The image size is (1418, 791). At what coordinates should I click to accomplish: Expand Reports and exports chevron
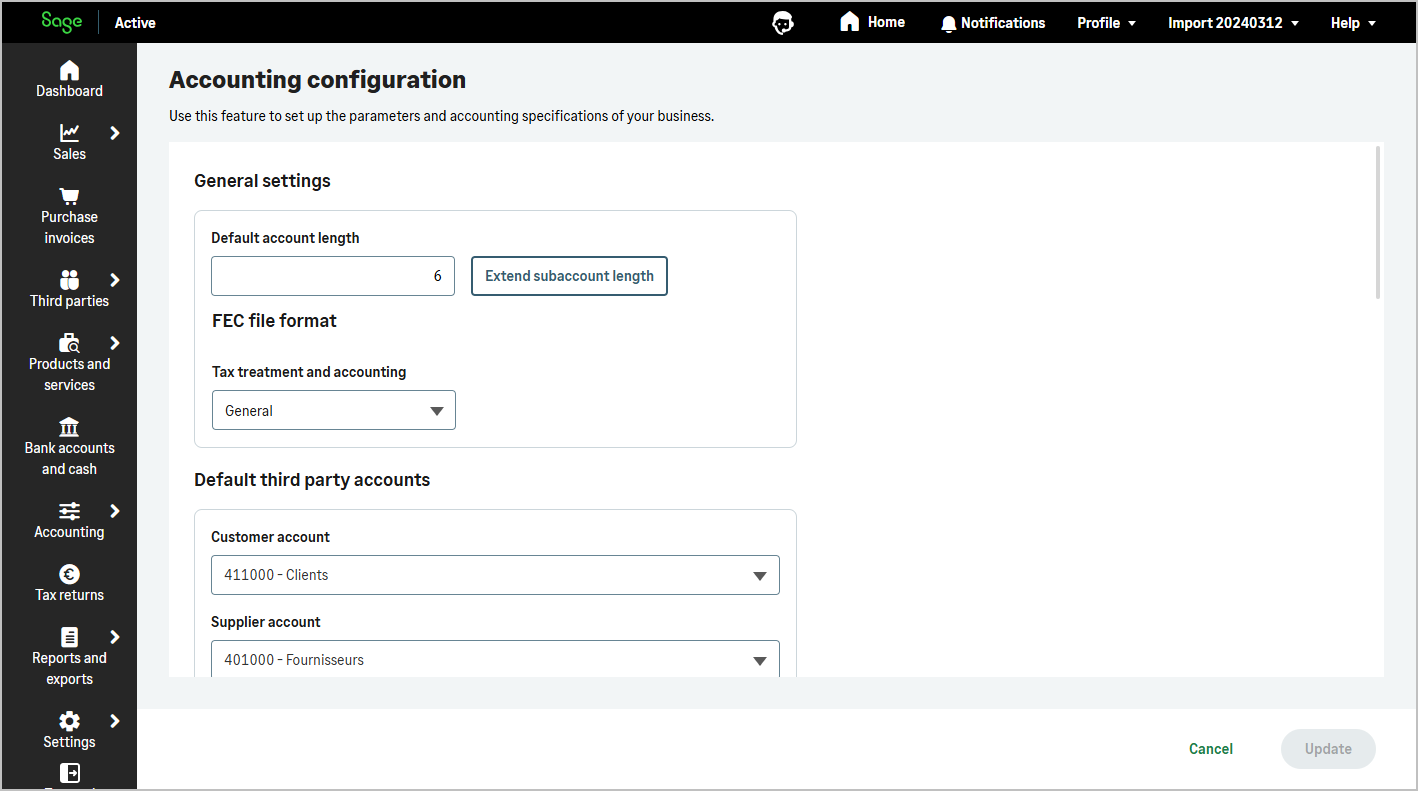(x=115, y=637)
